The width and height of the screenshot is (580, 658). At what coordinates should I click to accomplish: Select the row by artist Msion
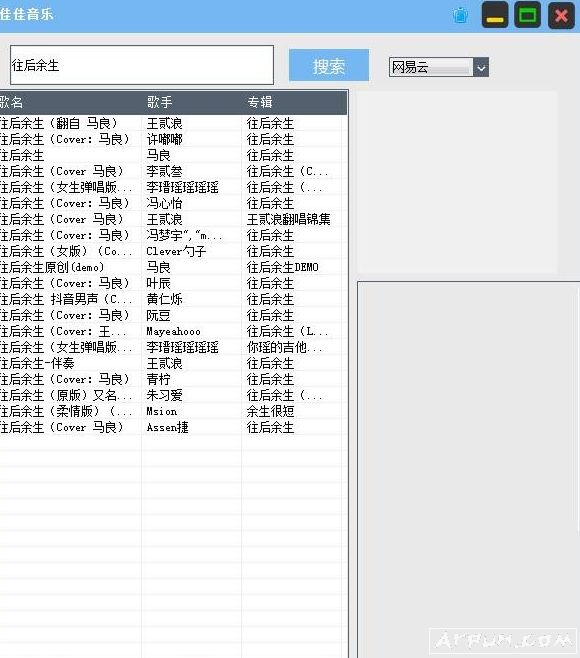click(171, 411)
